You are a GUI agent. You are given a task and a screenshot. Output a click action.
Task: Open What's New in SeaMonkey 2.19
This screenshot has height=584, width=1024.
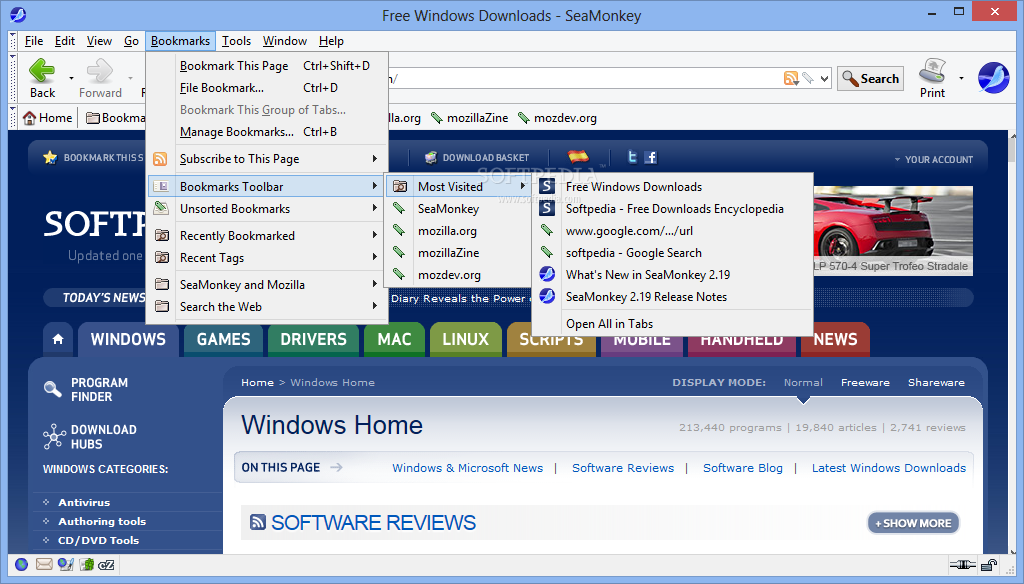673,275
